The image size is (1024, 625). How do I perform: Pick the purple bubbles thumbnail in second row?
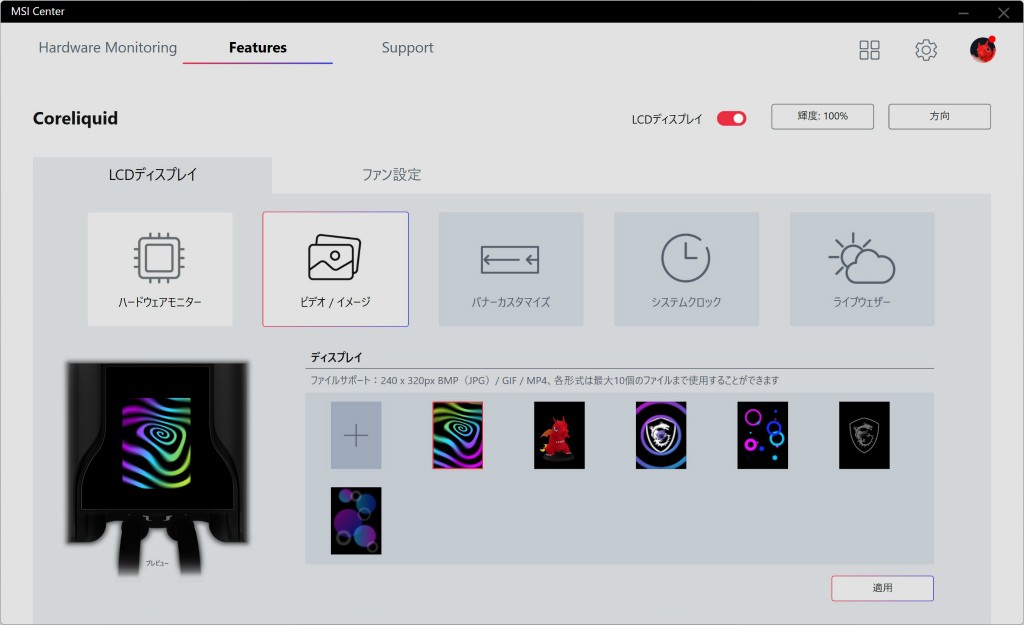pyautogui.click(x=356, y=520)
